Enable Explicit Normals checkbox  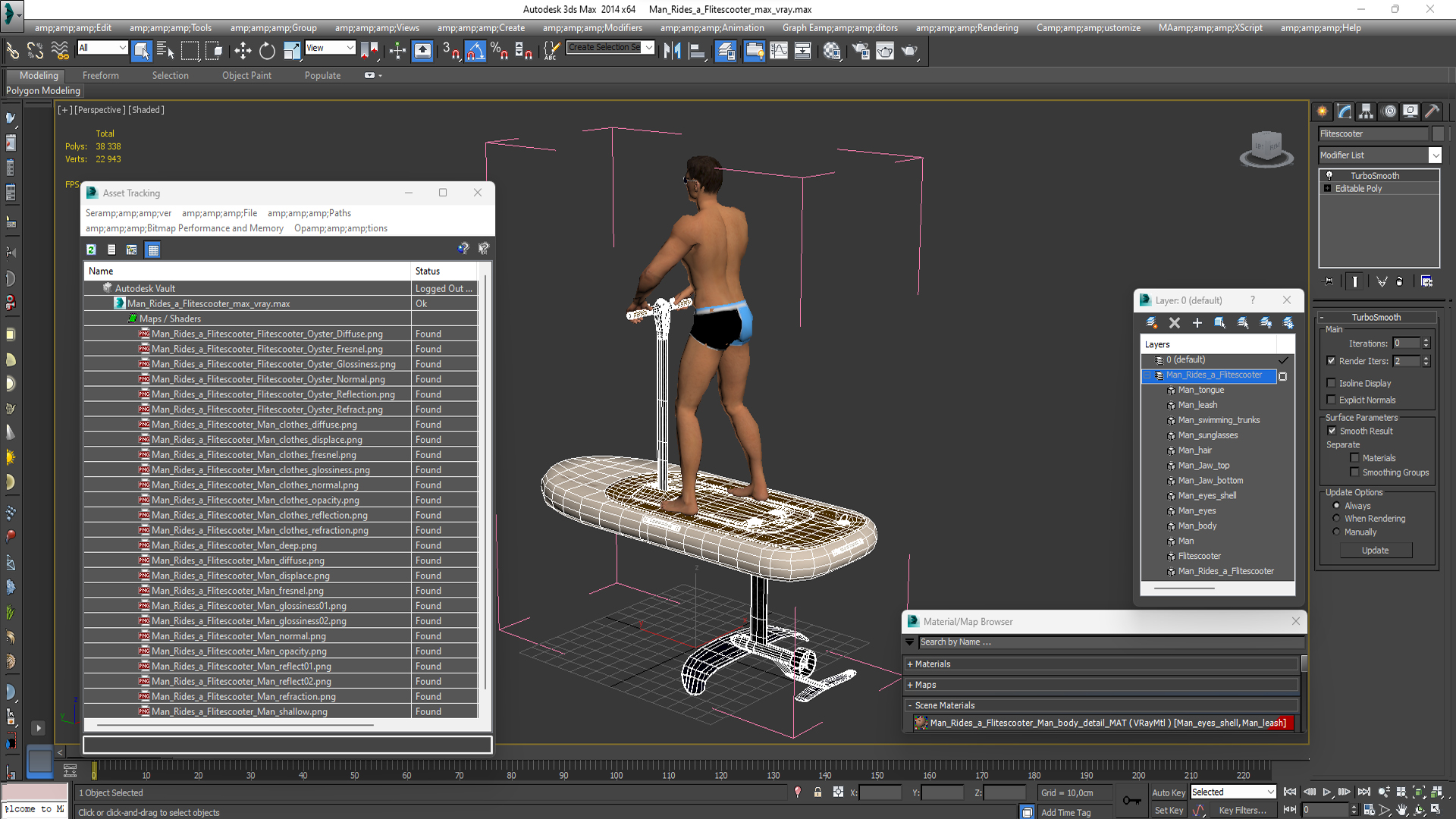point(1332,400)
